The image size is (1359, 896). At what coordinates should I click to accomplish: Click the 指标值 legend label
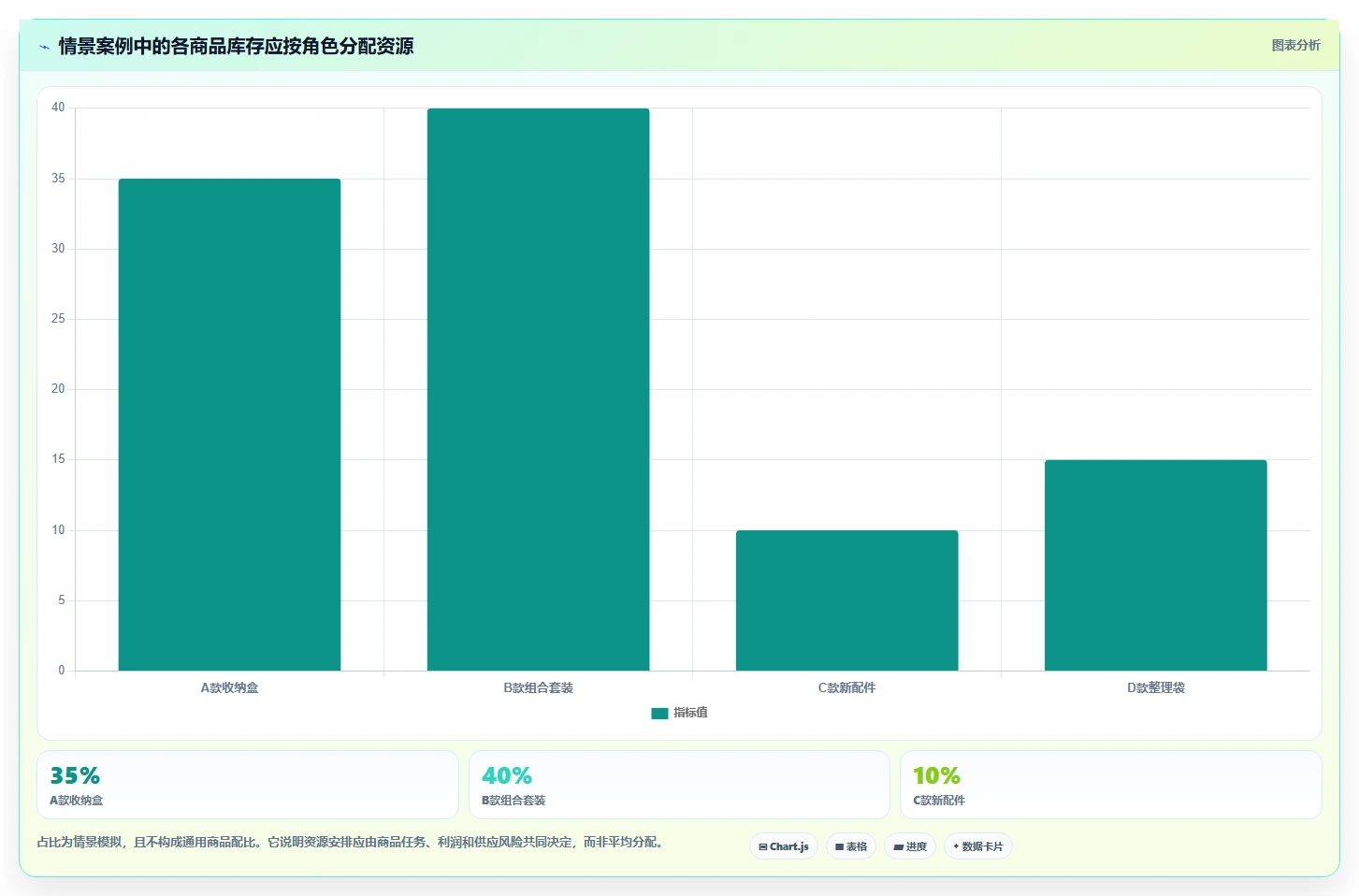tap(690, 713)
